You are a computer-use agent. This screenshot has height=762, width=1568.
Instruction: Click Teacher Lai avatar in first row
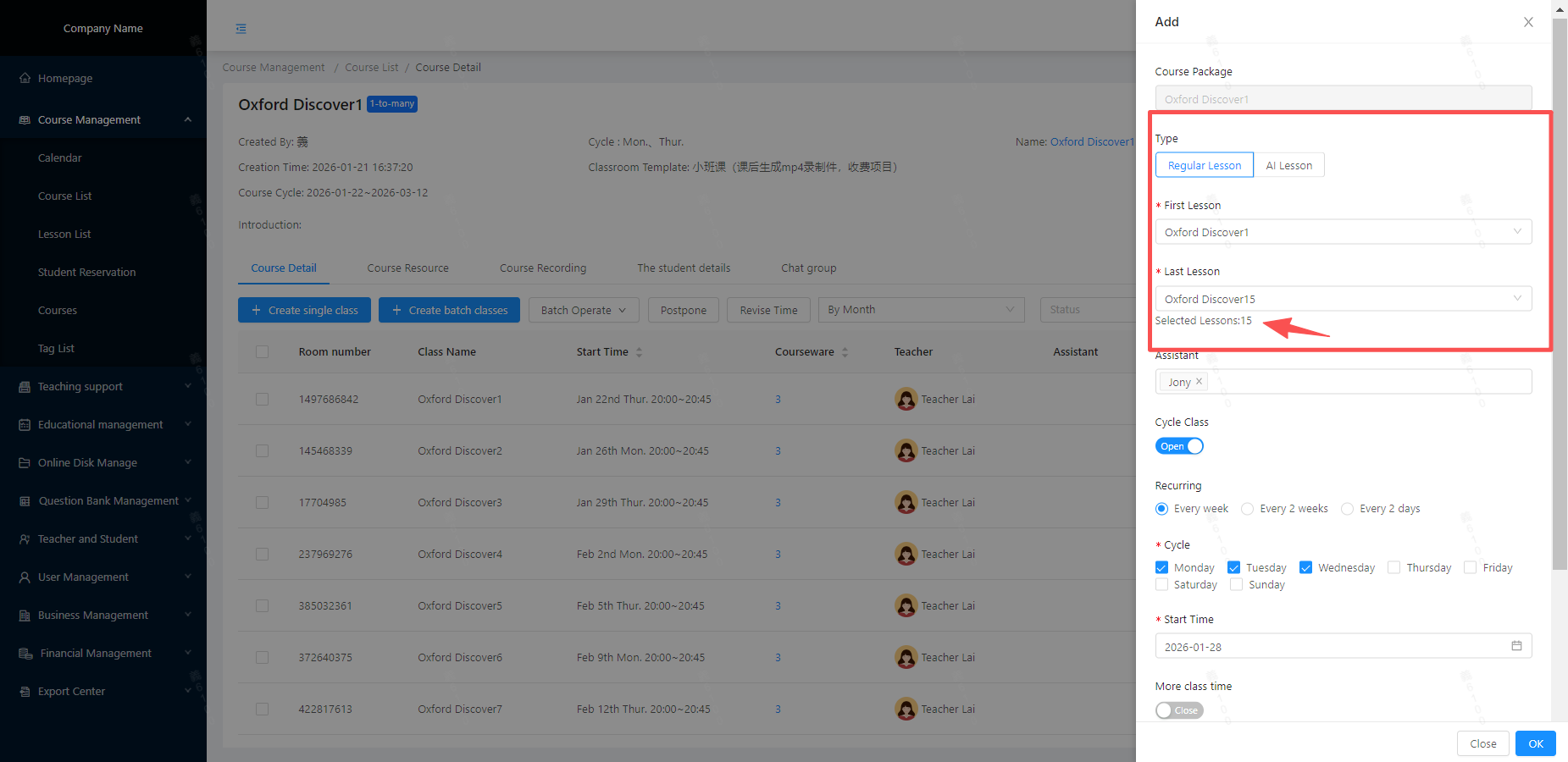[906, 399]
